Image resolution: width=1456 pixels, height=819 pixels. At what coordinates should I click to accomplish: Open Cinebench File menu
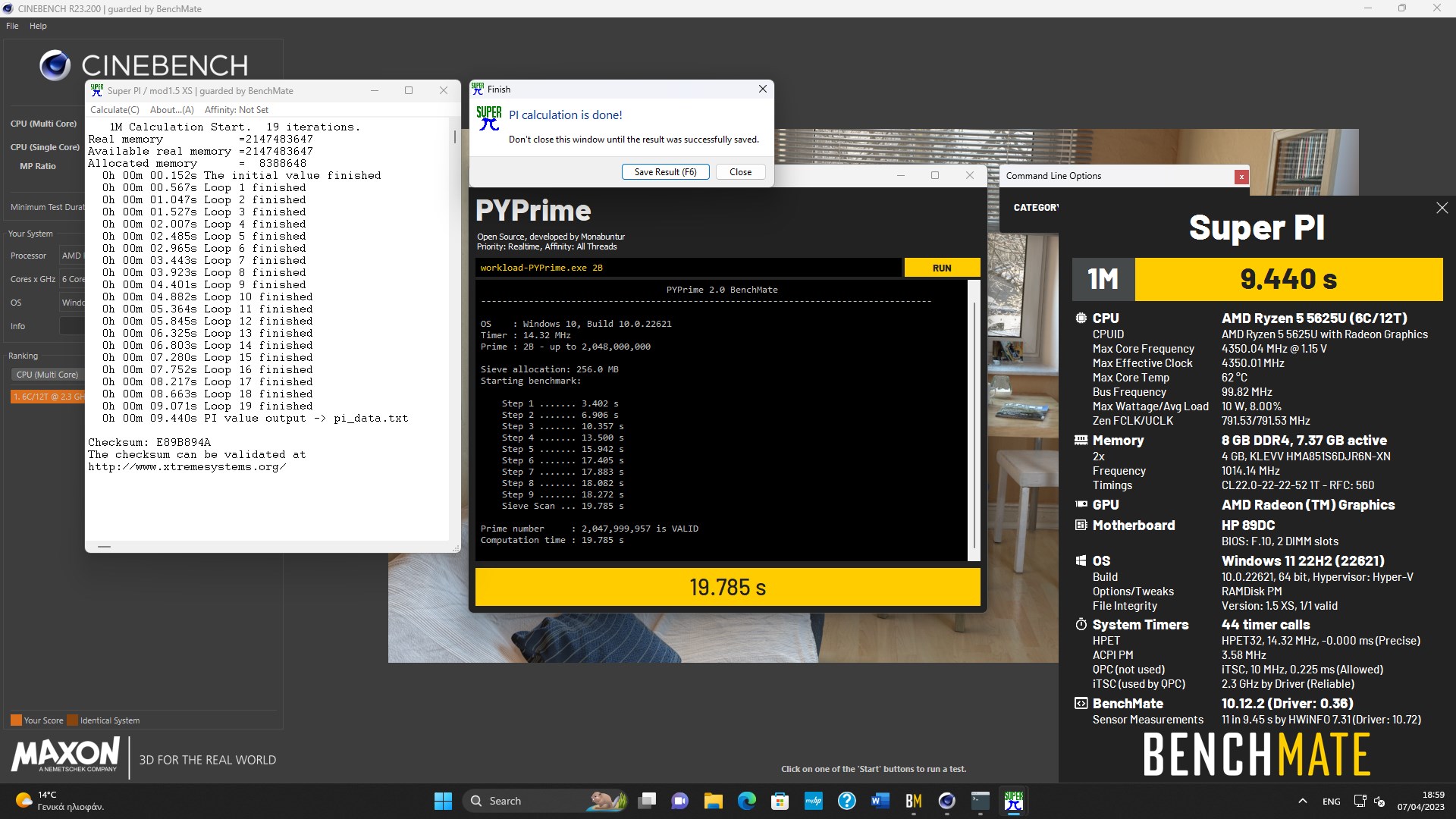[x=12, y=26]
